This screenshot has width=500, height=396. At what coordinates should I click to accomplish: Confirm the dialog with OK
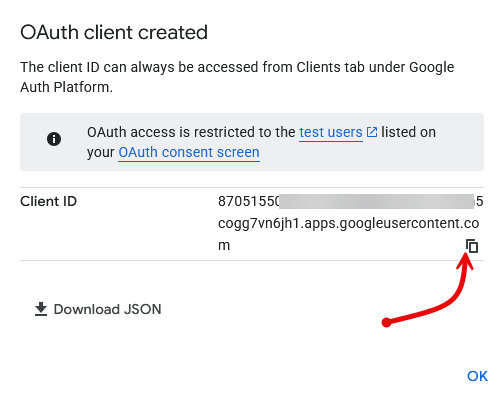coord(477,376)
